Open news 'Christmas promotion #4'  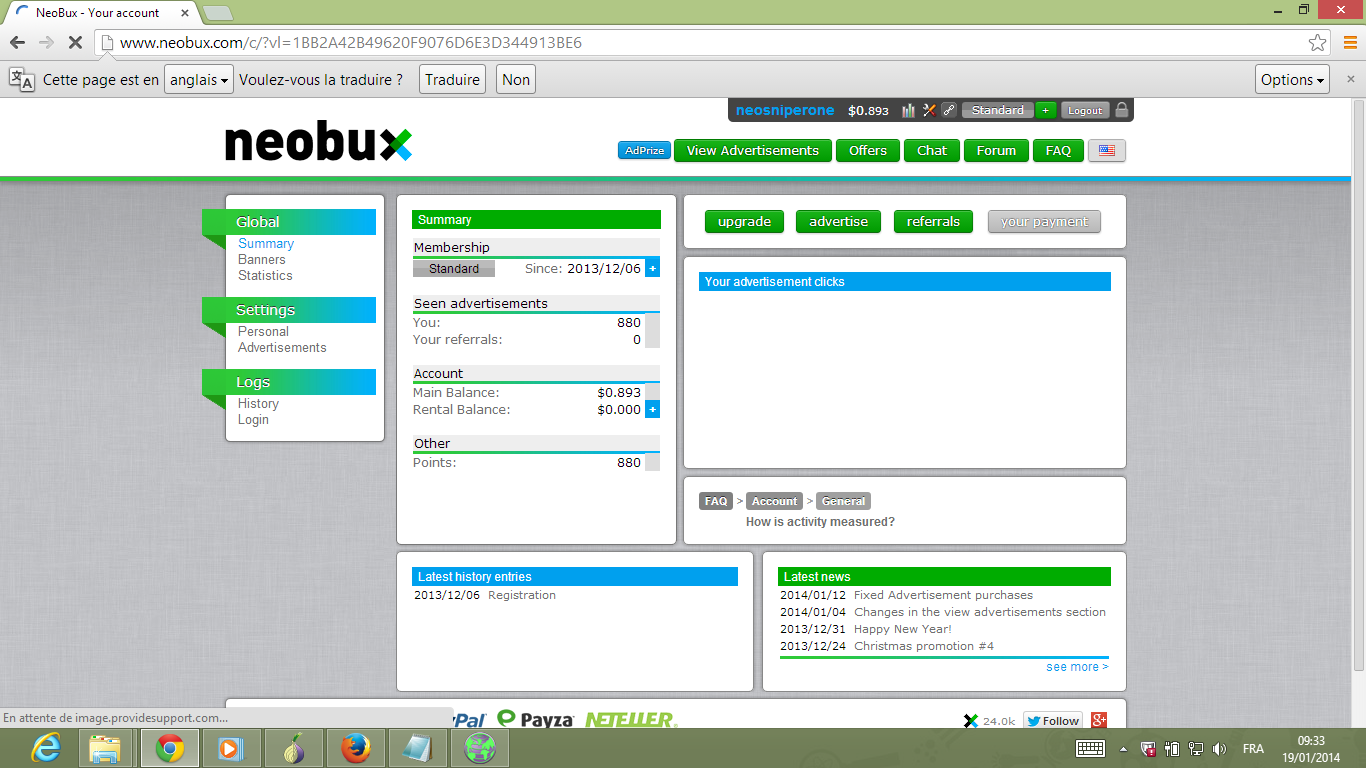point(924,646)
